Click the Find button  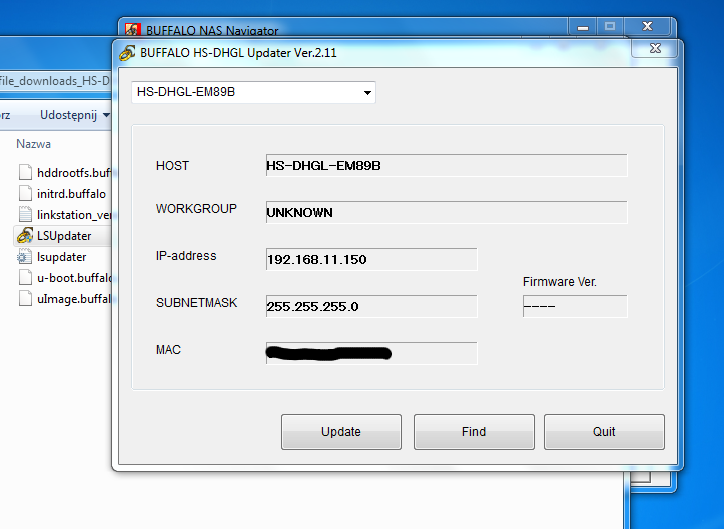click(474, 432)
